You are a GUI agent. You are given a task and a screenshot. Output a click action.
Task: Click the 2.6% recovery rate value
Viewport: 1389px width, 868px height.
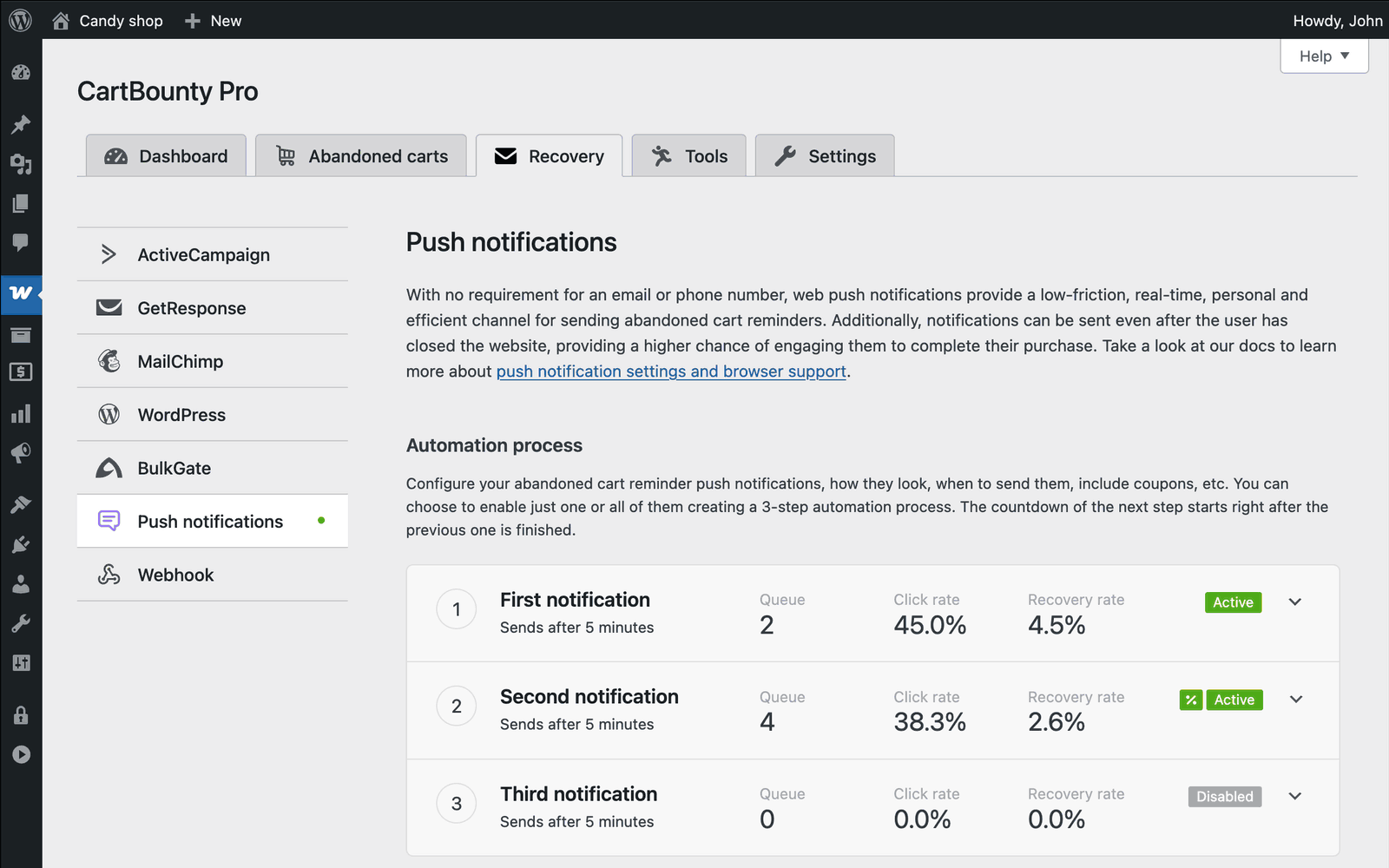pos(1057,722)
